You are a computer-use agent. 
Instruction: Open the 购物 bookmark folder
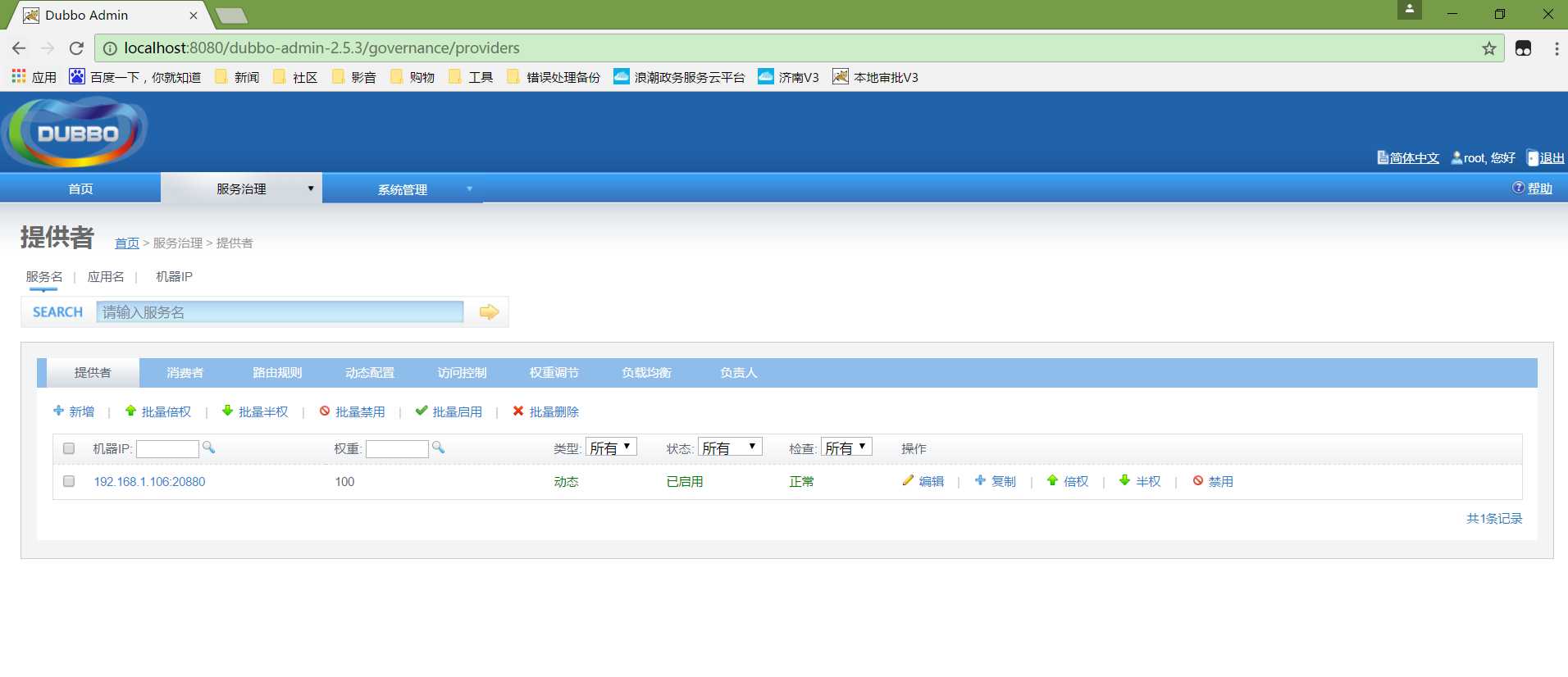(413, 77)
